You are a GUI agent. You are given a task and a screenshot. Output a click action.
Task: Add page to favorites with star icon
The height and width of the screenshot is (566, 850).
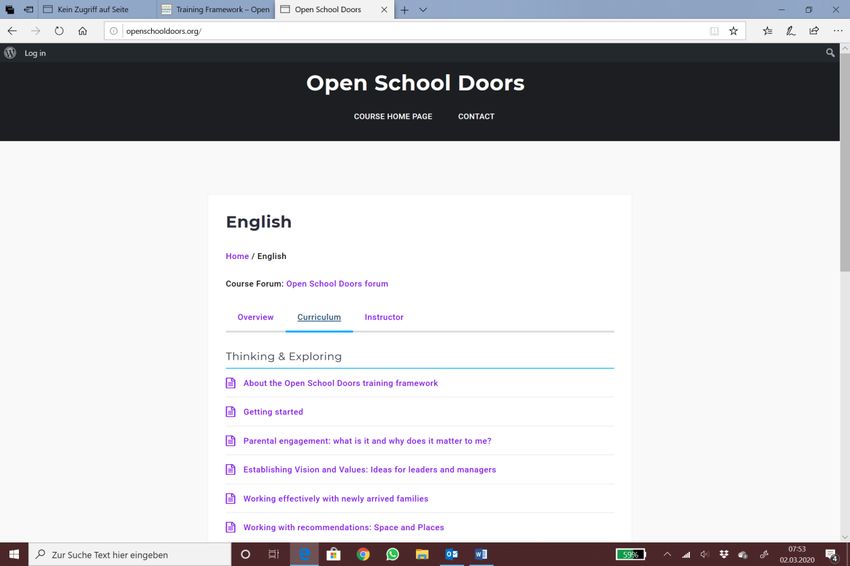(733, 31)
